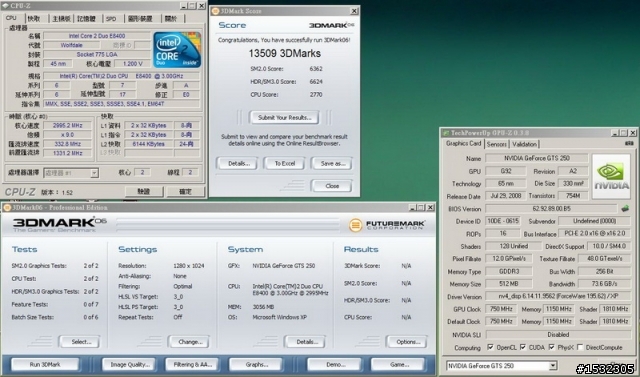Click the Submit Your Results button
Screen dimensions: 640x377
[x=284, y=118]
